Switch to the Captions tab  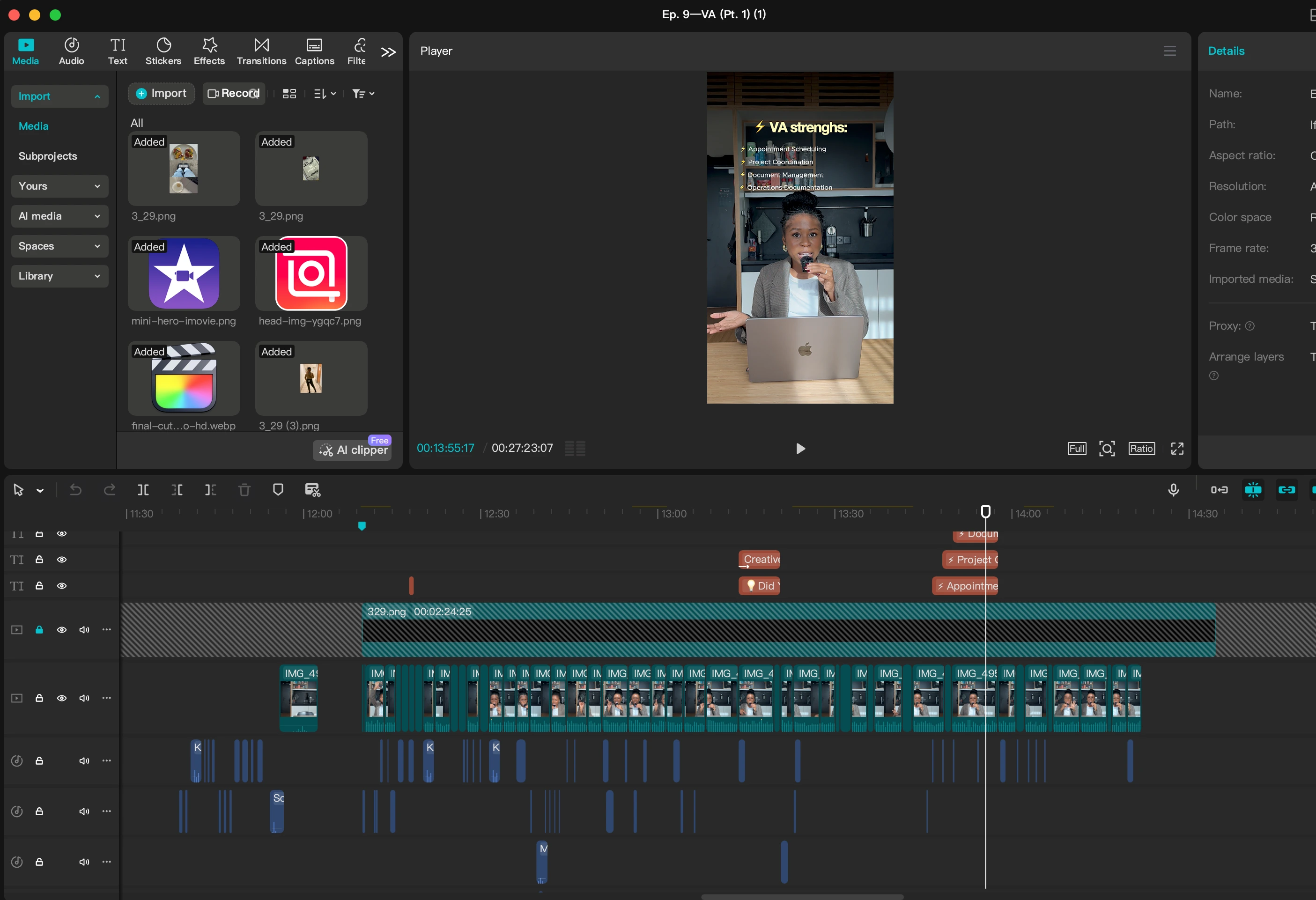point(314,51)
